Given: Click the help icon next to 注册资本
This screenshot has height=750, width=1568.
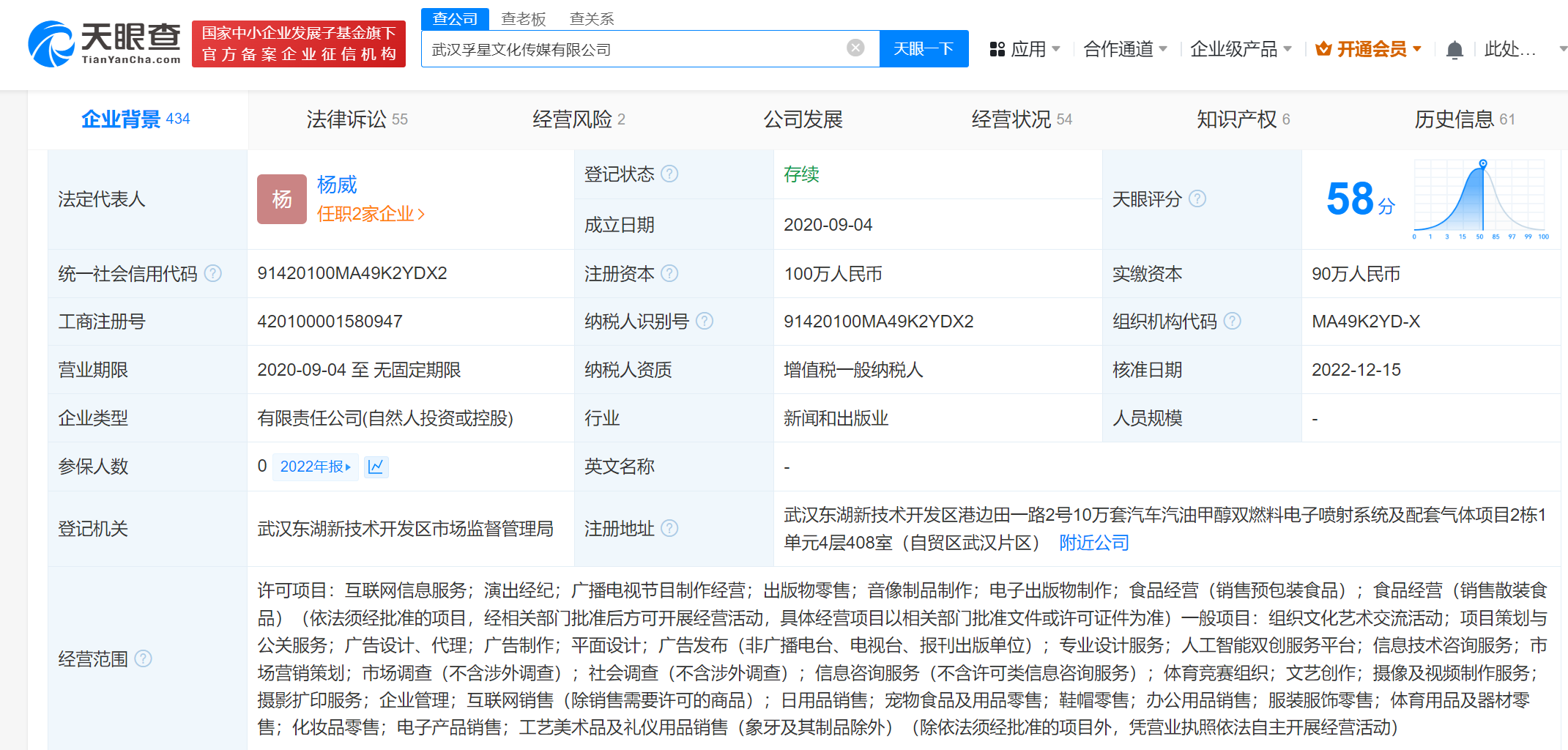Looking at the screenshot, I should [x=669, y=273].
